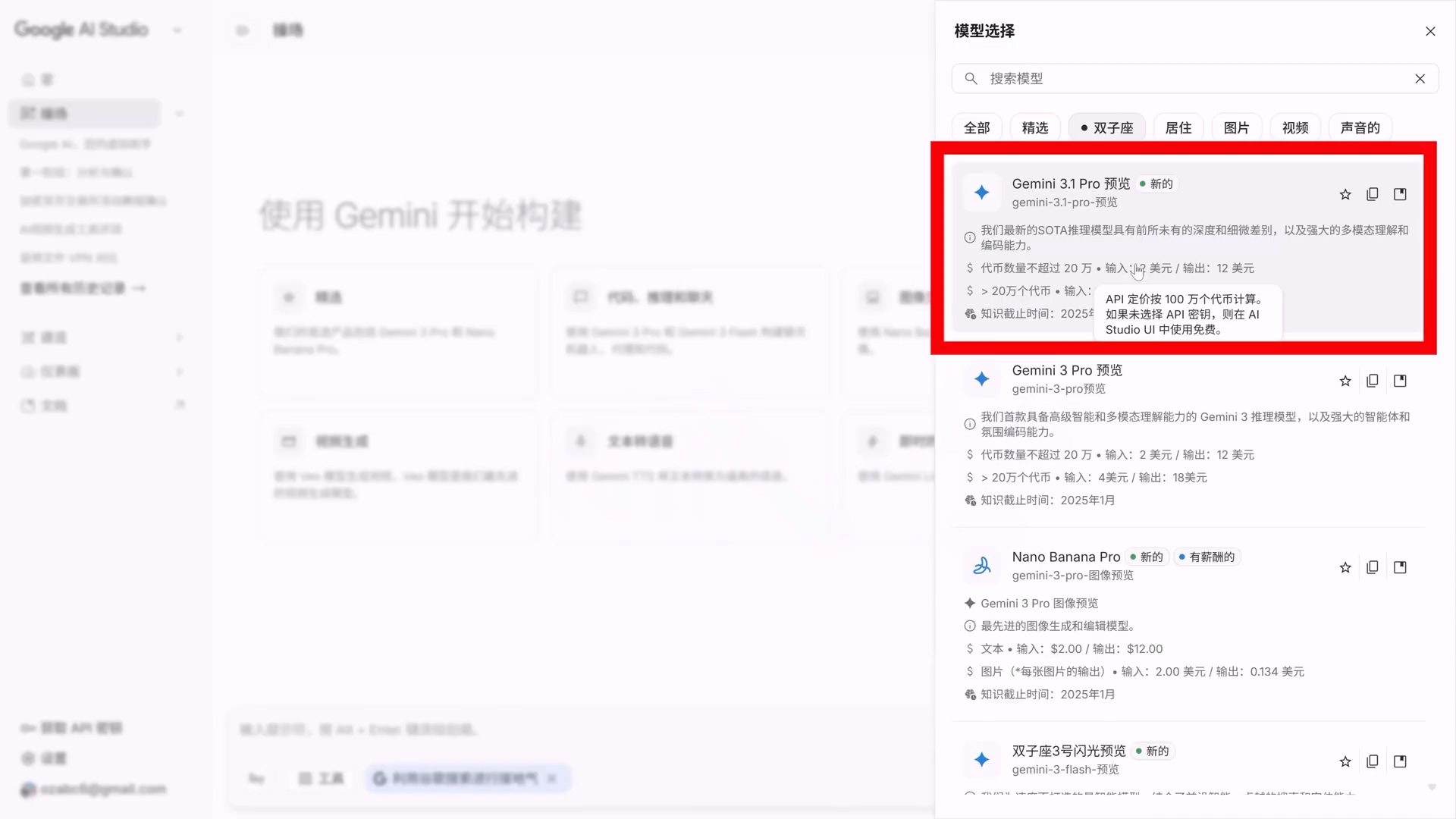Choose 双子座3号闪光预览 model title
Screen dimensions: 1456x819
(x=1068, y=752)
